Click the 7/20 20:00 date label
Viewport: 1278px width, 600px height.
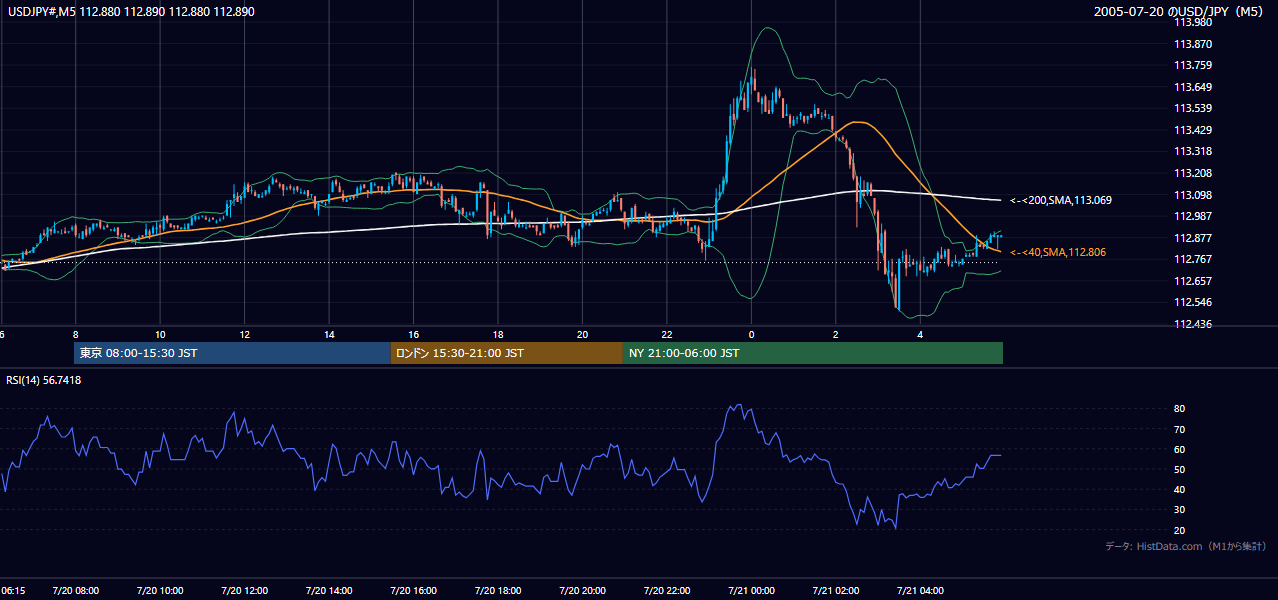tap(582, 591)
